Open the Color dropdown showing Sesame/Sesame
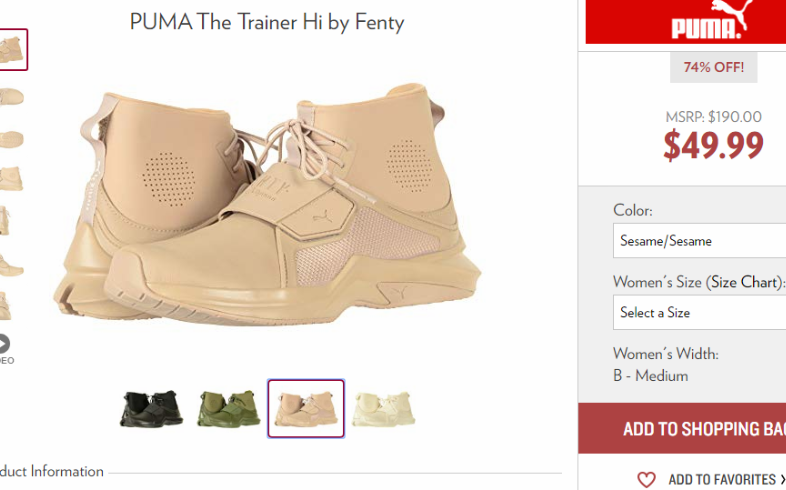The height and width of the screenshot is (490, 786). point(699,241)
